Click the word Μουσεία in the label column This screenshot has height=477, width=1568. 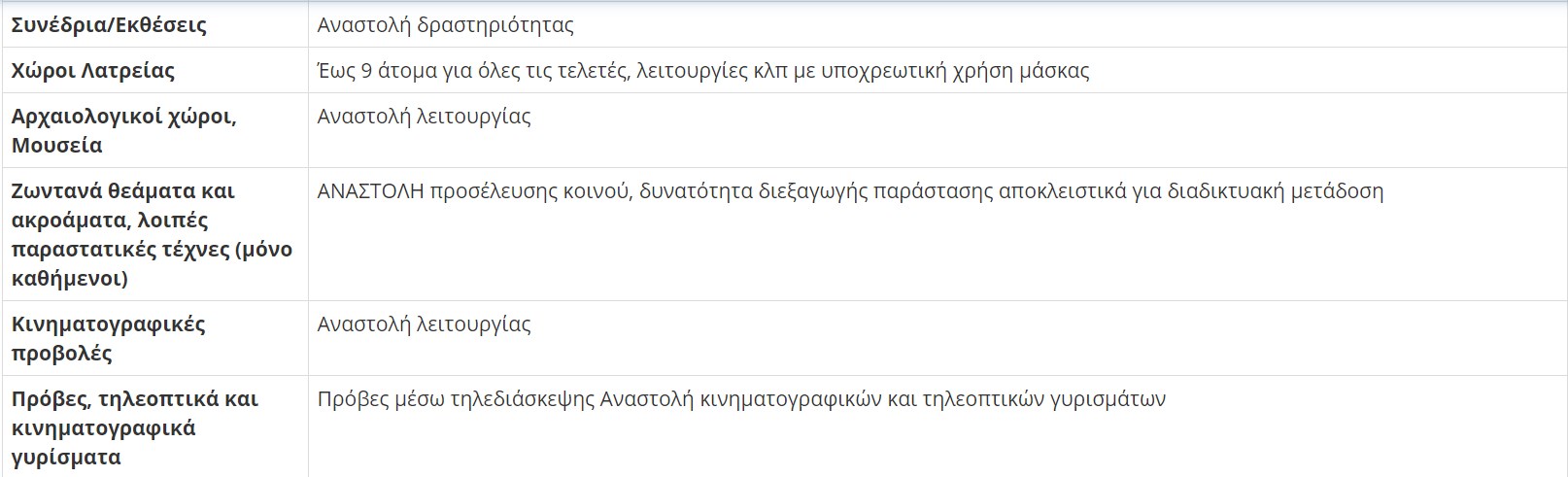(x=56, y=146)
